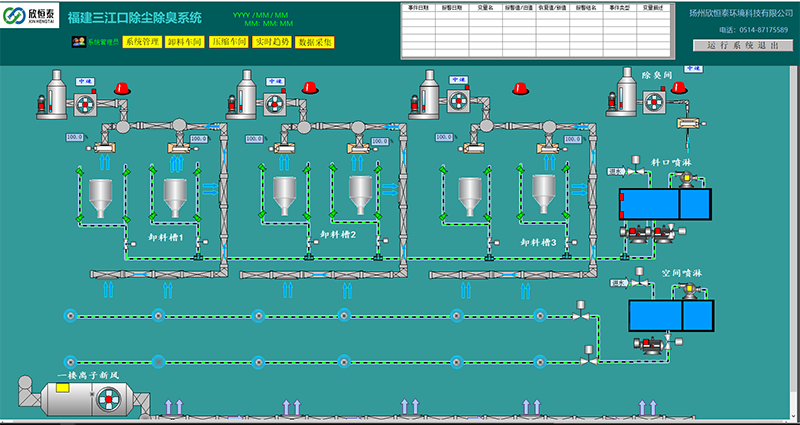Click the fan unit beside 卸料槽1 scrubber tower
The width and height of the screenshot is (800, 425).
coord(85,105)
